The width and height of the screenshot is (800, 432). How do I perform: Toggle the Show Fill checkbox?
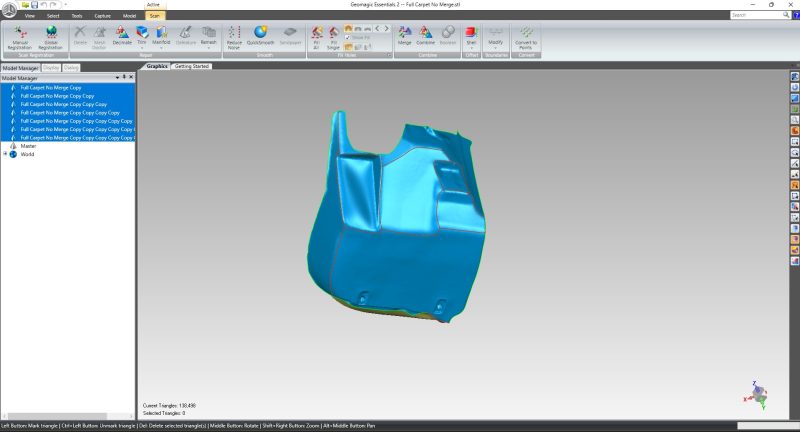coord(347,38)
